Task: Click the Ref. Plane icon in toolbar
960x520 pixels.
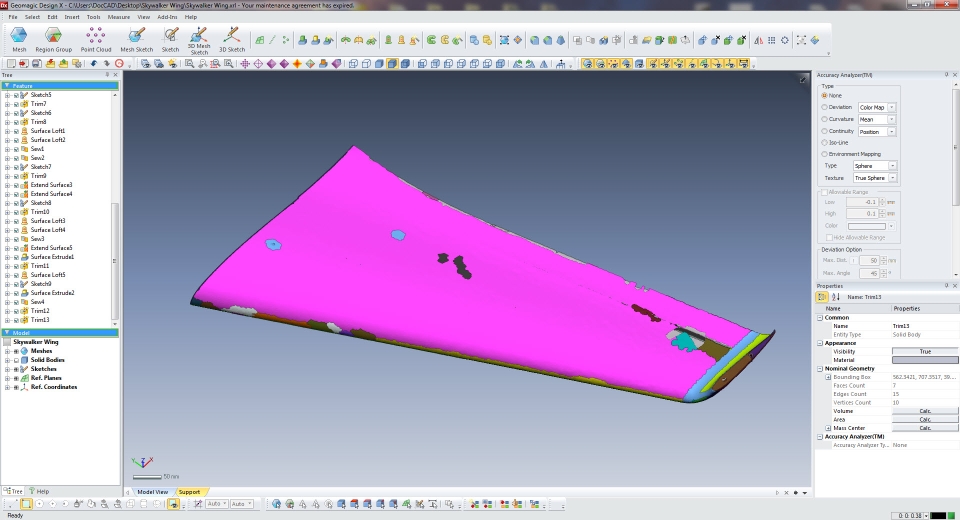Action: (260, 40)
